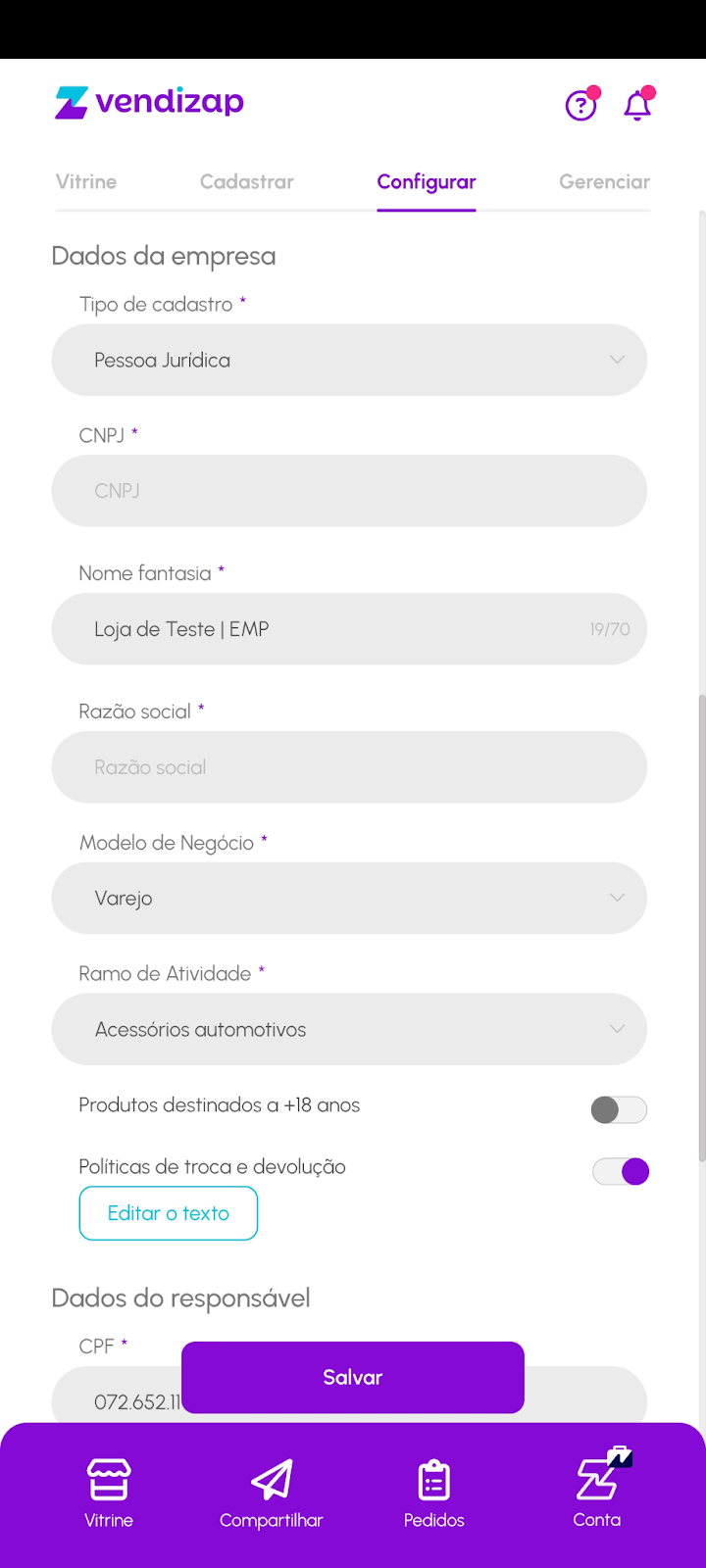Tap the Vendizap logo
The image size is (706, 1568).
click(x=149, y=102)
